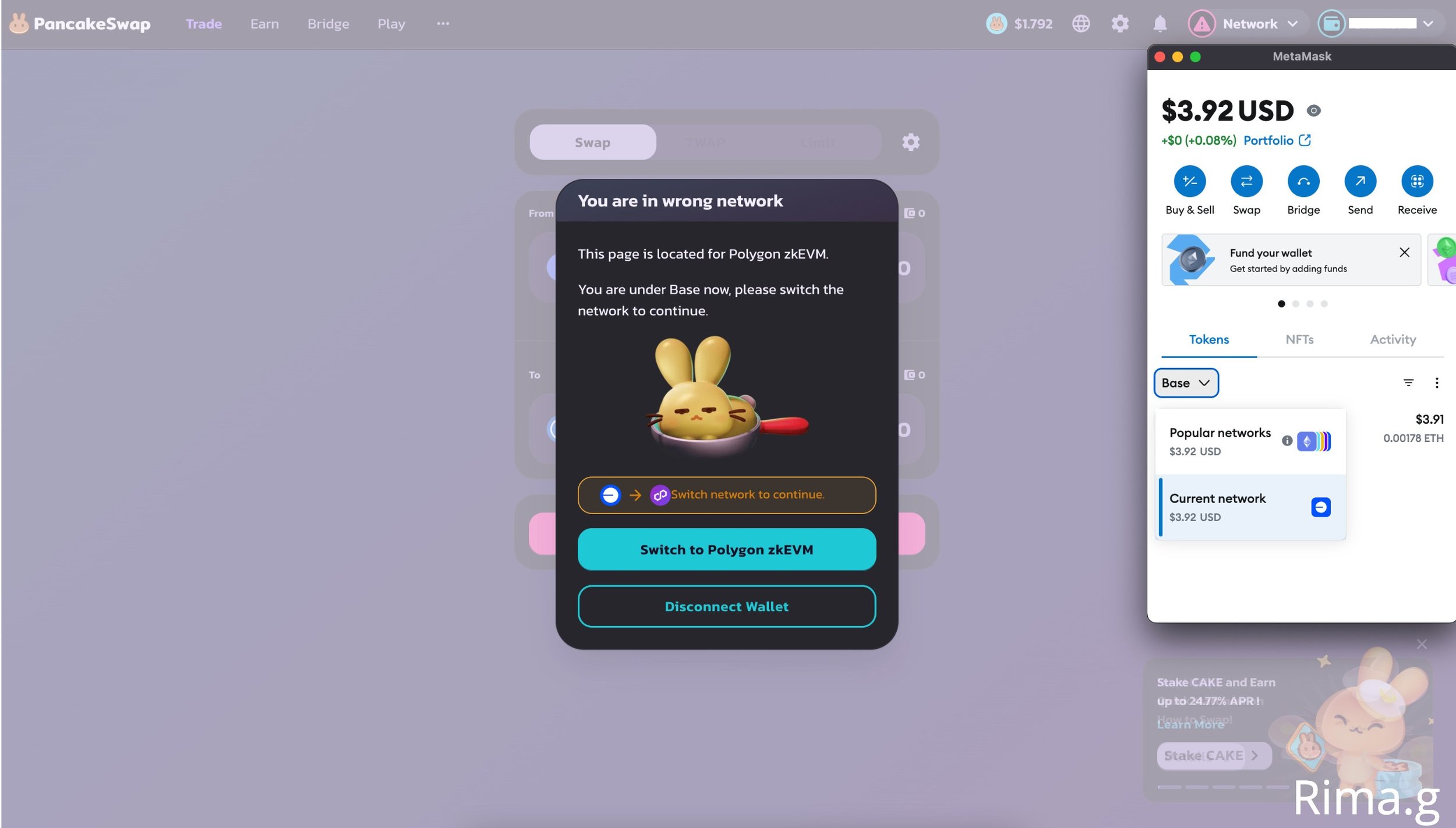
Task: Click the MetaMask Receive icon
Action: [1417, 181]
